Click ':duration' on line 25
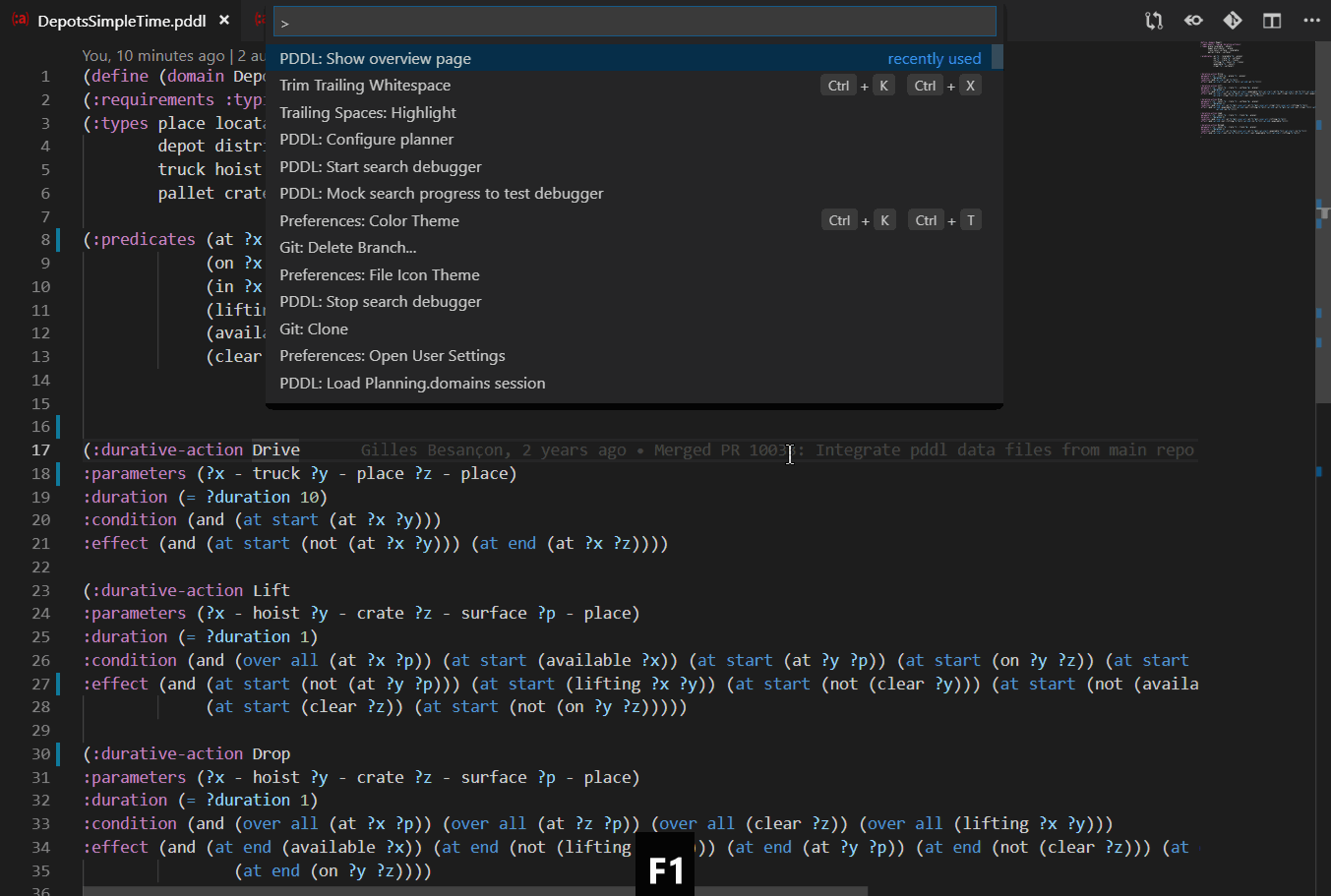 click(x=125, y=636)
